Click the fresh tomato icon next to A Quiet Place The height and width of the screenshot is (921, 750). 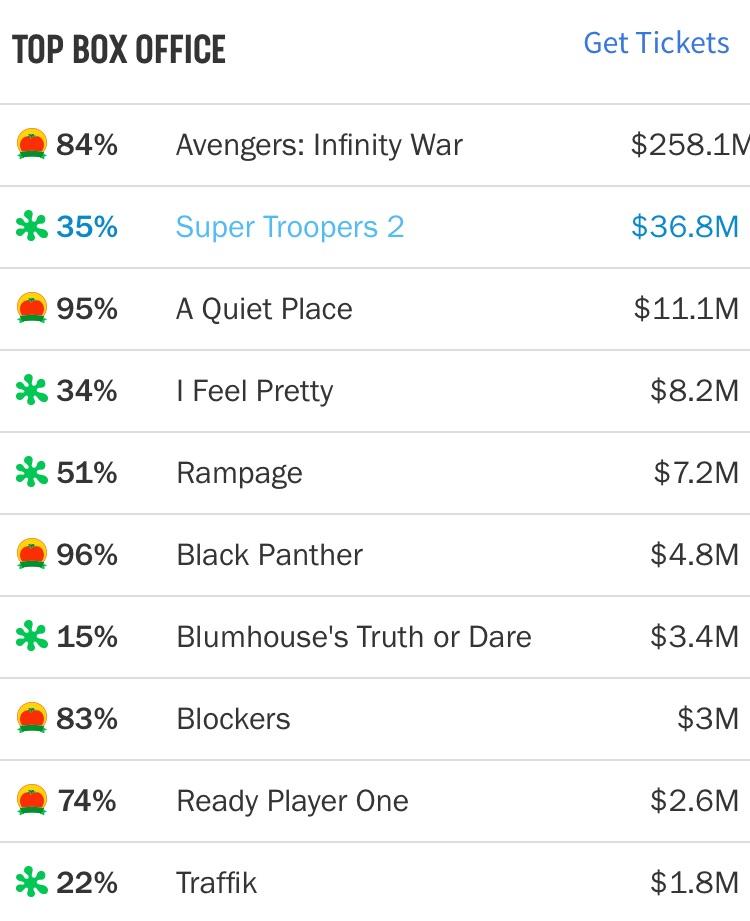click(x=32, y=309)
